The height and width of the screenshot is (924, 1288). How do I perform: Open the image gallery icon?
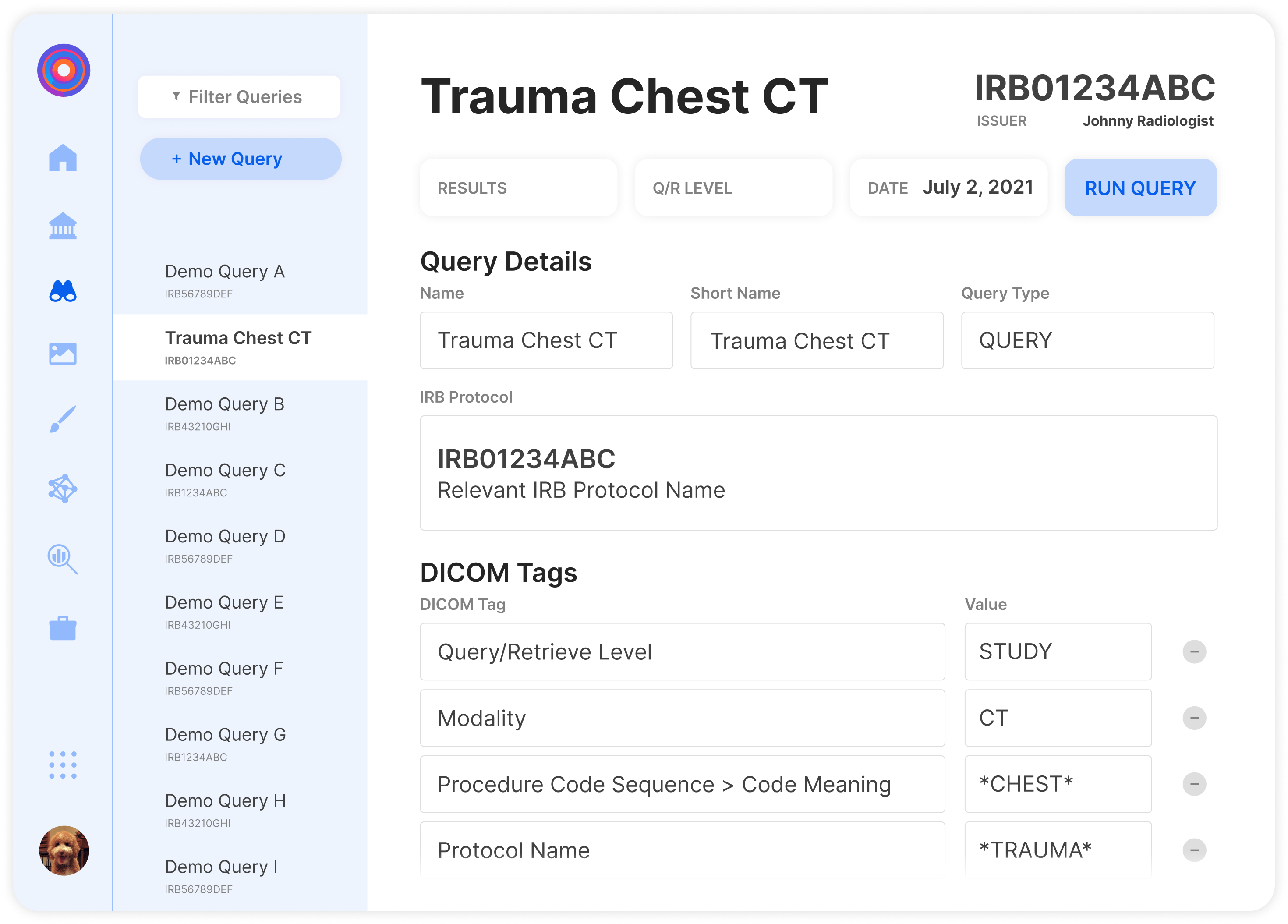tap(63, 353)
